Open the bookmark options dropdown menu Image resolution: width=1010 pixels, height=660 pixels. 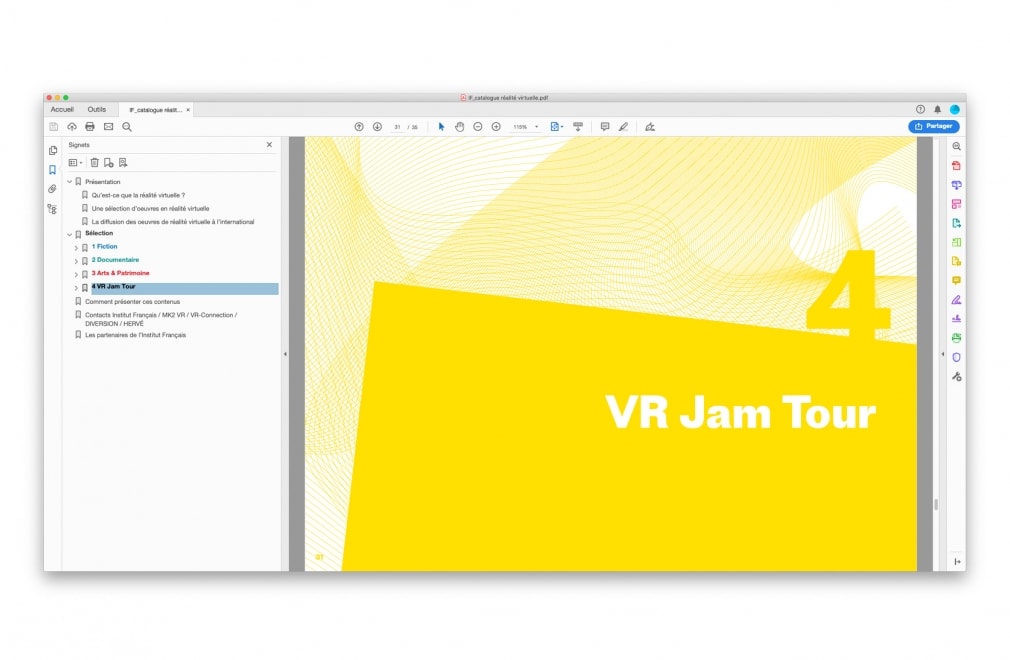tap(75, 163)
